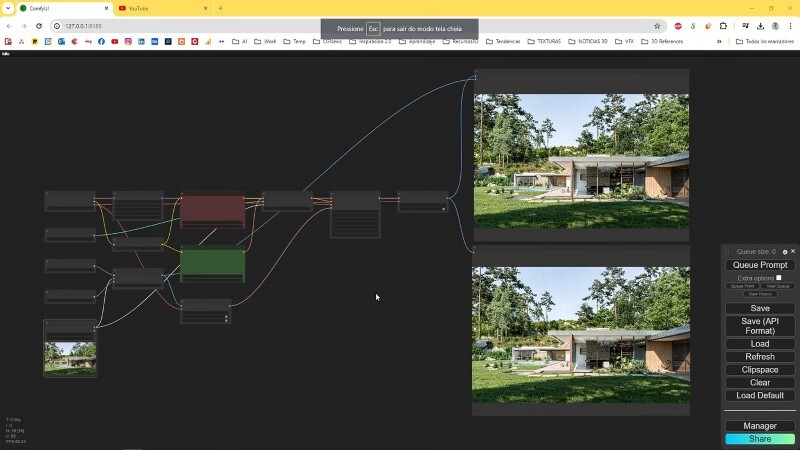Viewport: 800px width, 450px height.
Task: Expand the hidden bookmarks overflow chevron
Action: pos(719,42)
